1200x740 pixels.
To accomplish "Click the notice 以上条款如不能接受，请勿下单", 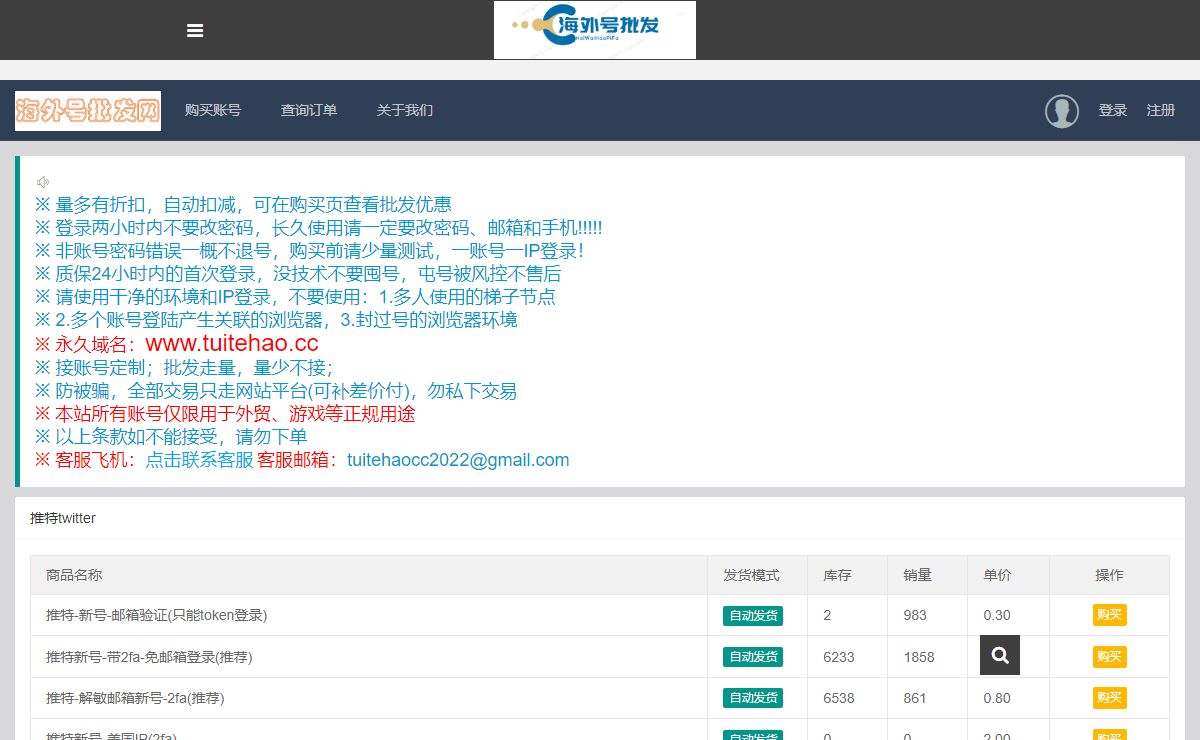I will [x=171, y=436].
